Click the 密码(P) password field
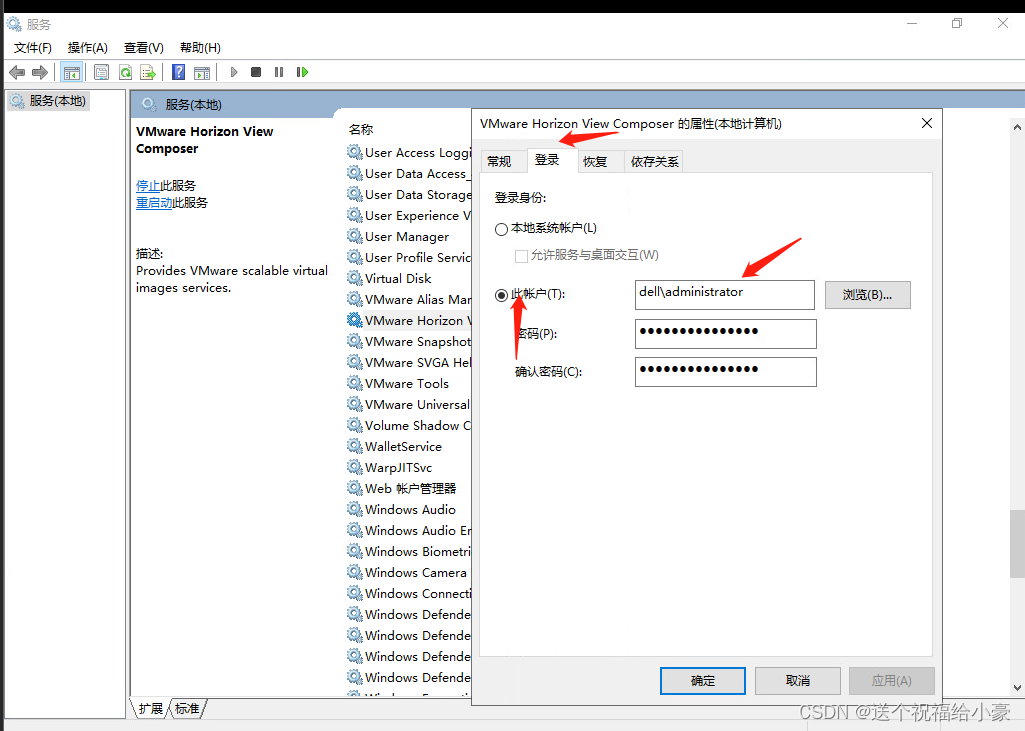The height and width of the screenshot is (731, 1025). click(x=726, y=333)
